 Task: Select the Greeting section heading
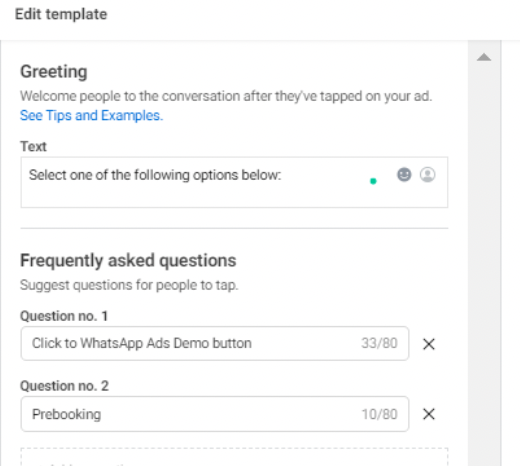point(54,72)
